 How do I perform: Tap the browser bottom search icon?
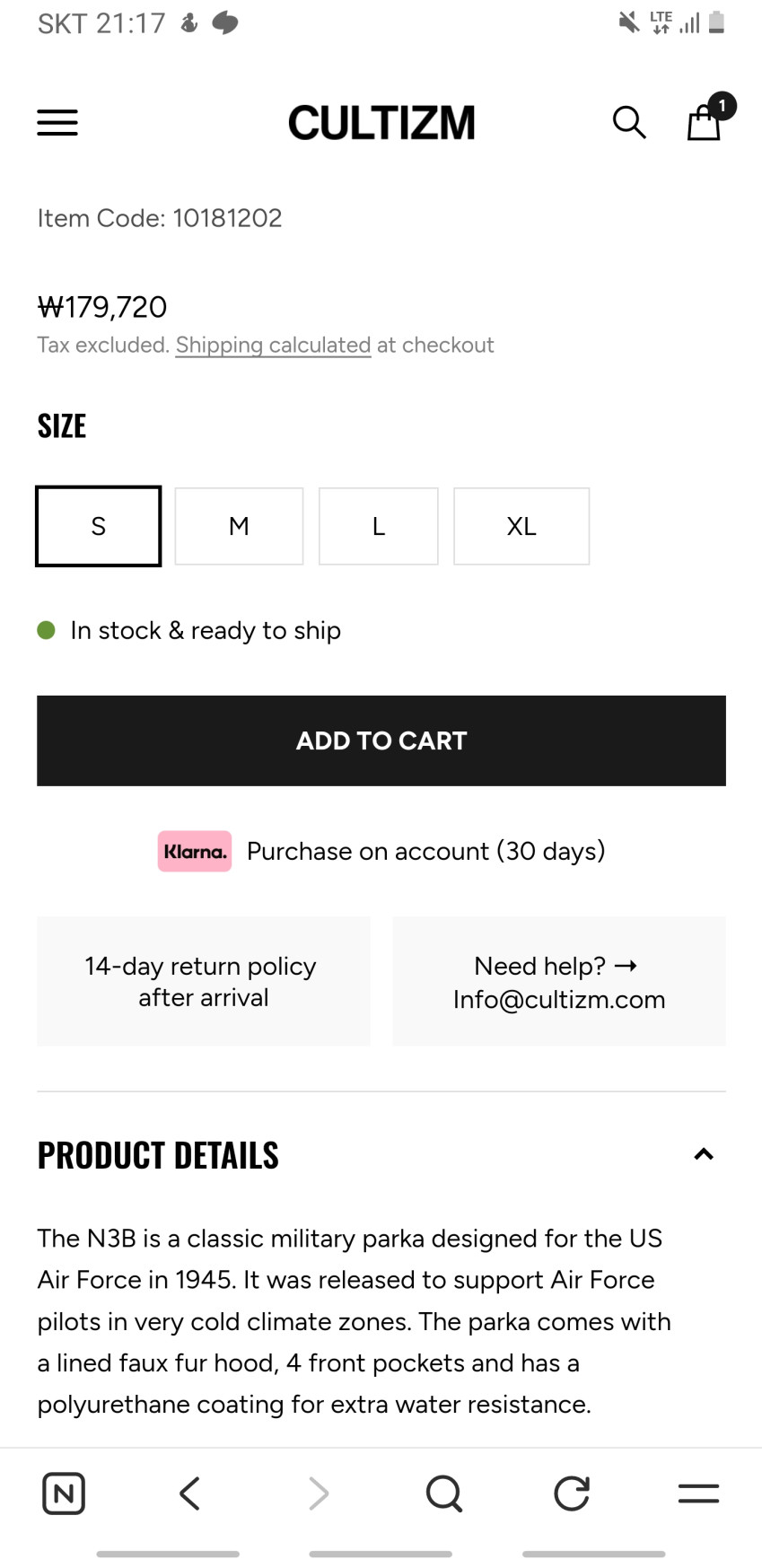pyautogui.click(x=443, y=1494)
